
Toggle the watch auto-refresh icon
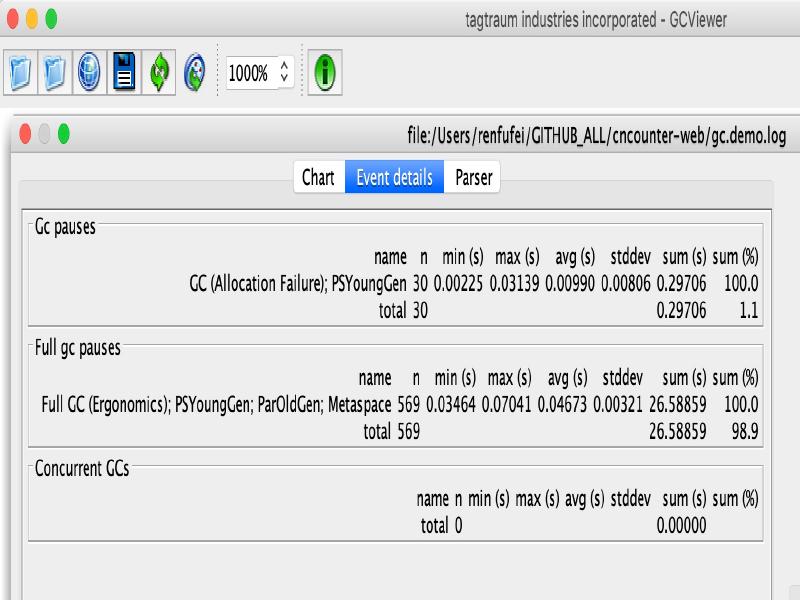point(194,73)
